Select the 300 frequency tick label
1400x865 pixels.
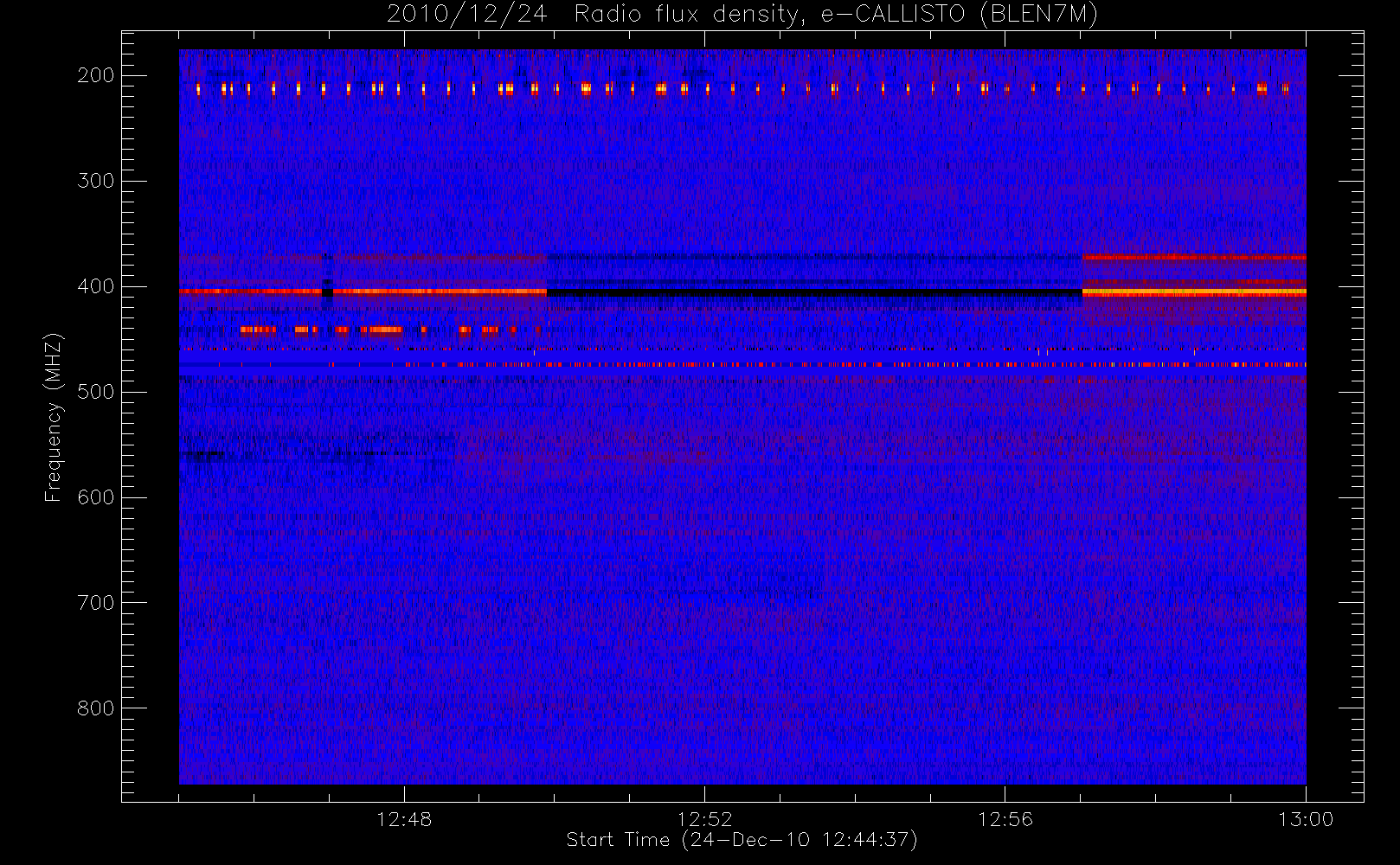click(x=96, y=181)
